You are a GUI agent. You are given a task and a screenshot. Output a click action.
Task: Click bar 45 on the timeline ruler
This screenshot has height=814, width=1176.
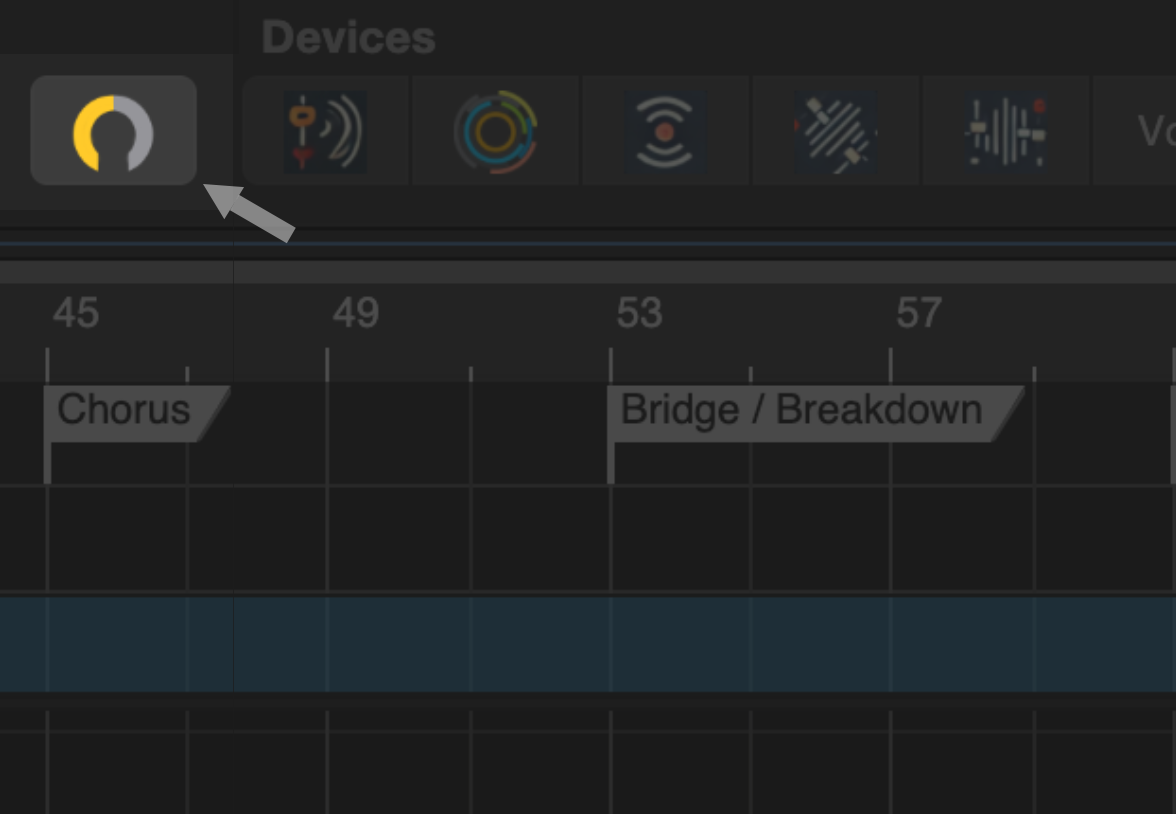point(76,312)
